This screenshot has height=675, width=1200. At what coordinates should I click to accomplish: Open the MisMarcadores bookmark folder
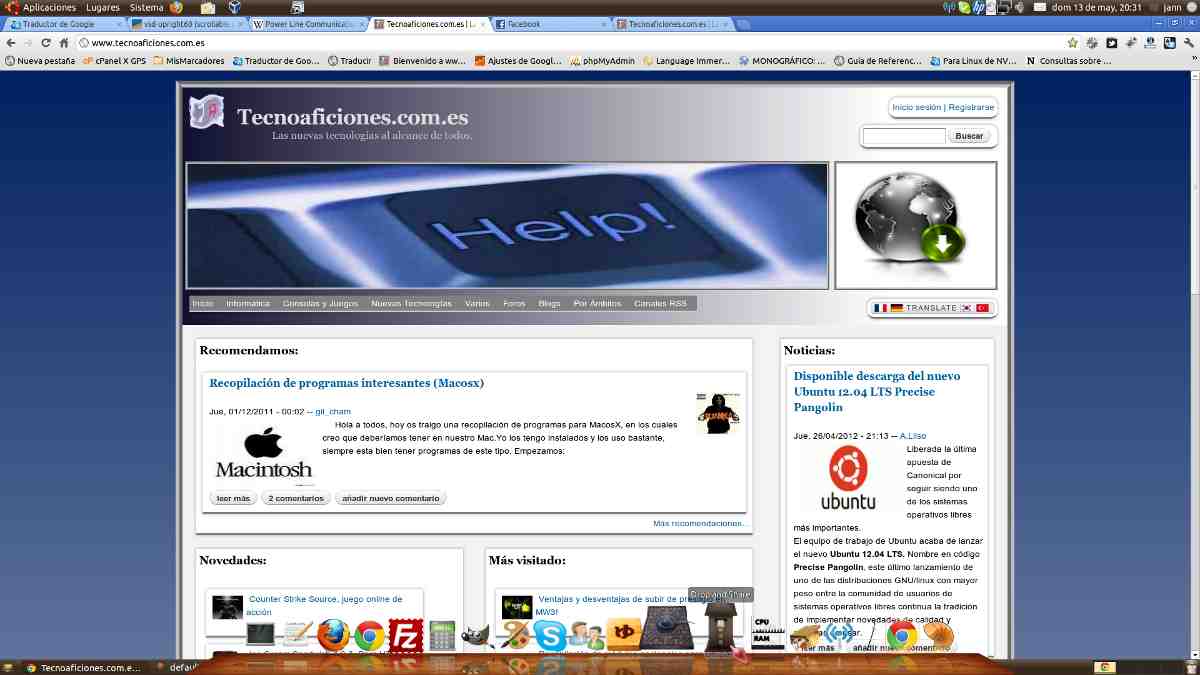(189, 61)
